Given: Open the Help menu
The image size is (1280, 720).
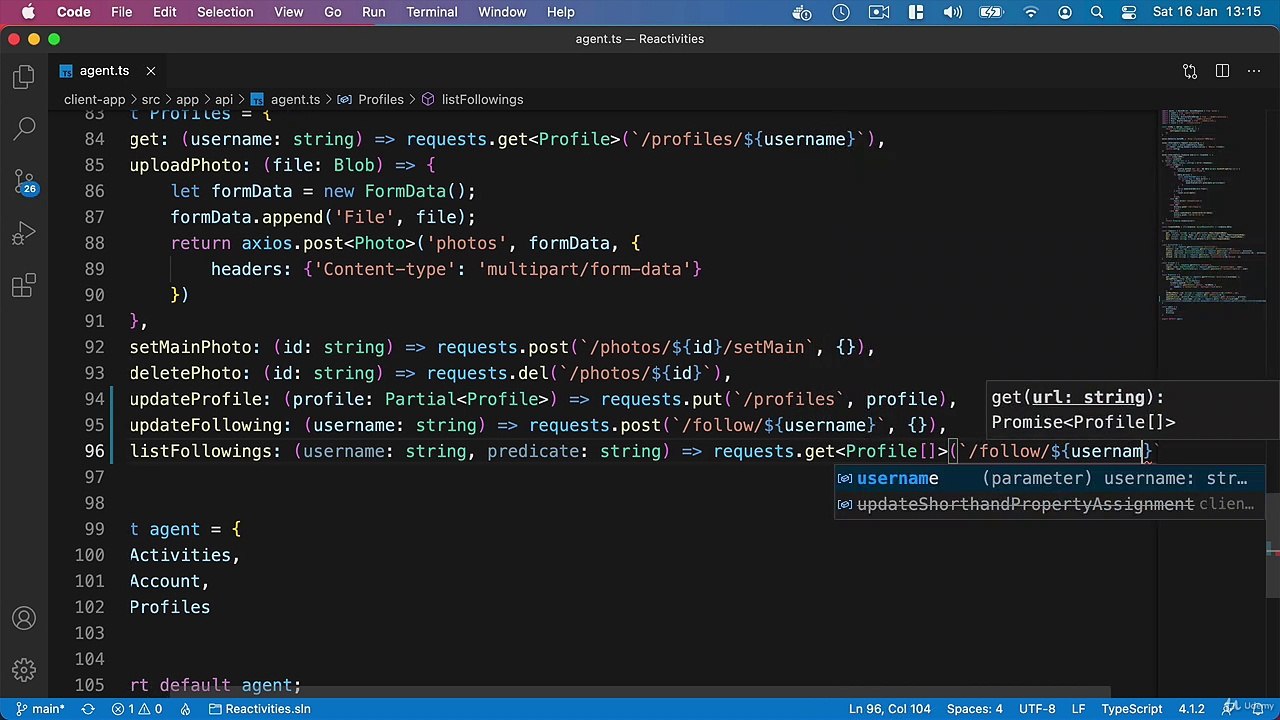Looking at the screenshot, I should [560, 12].
